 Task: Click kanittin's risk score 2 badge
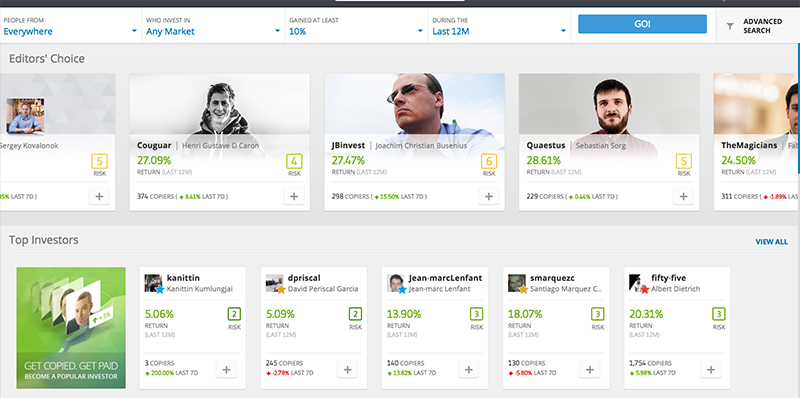click(234, 314)
